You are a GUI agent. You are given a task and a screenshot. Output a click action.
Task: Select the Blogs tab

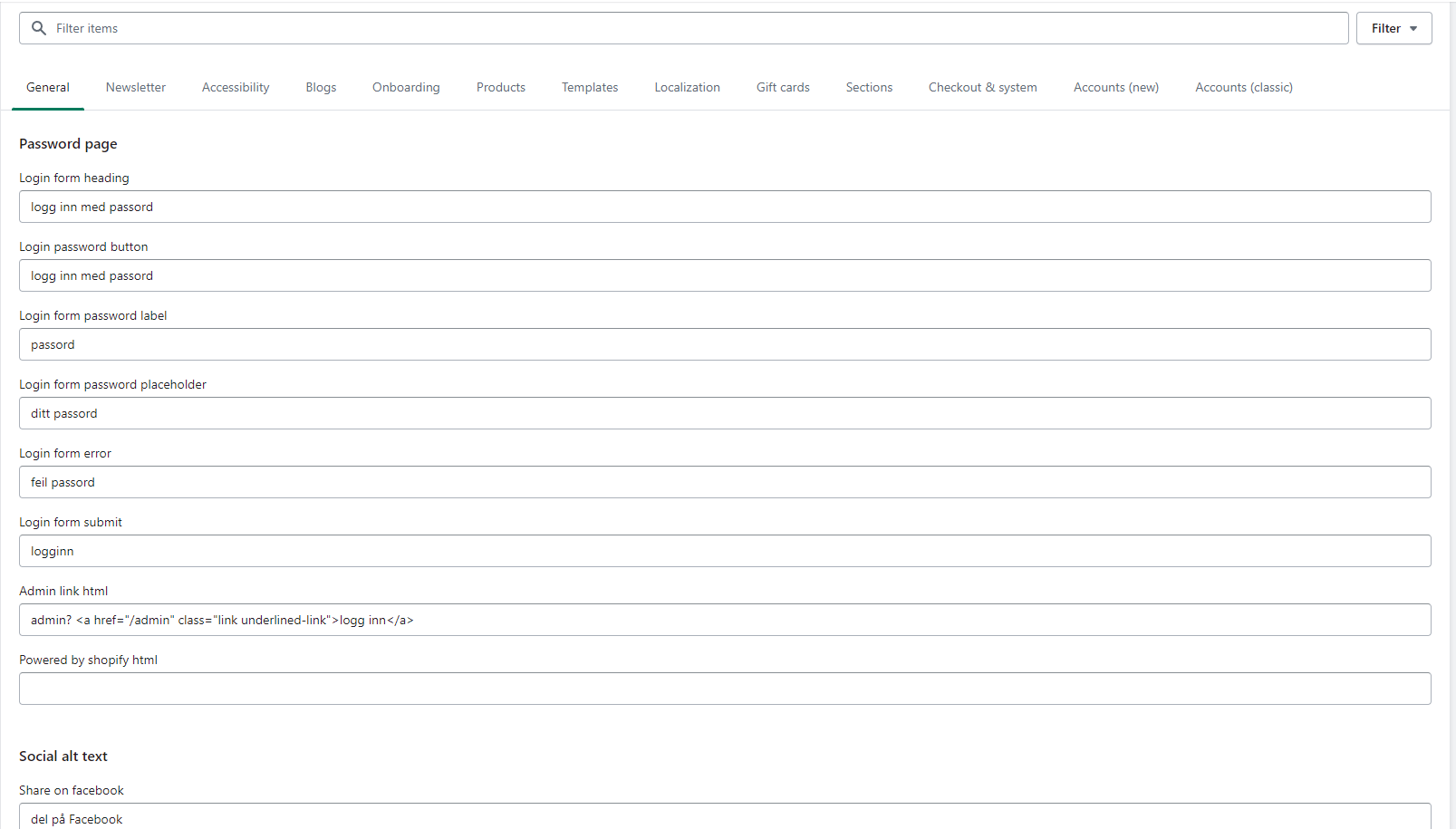pos(321,88)
